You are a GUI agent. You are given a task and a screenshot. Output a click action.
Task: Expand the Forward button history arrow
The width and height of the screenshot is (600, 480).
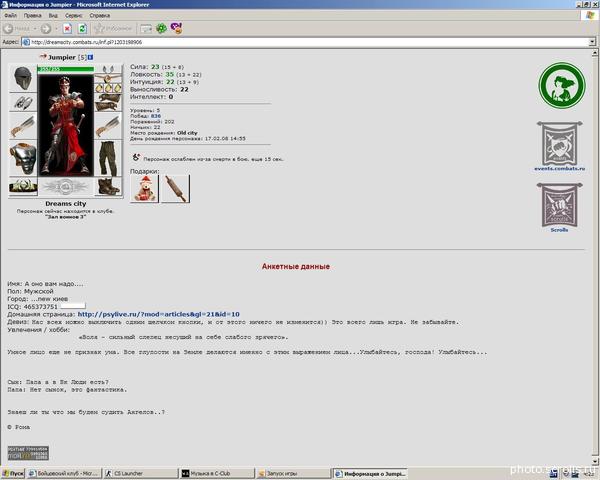tap(56, 29)
